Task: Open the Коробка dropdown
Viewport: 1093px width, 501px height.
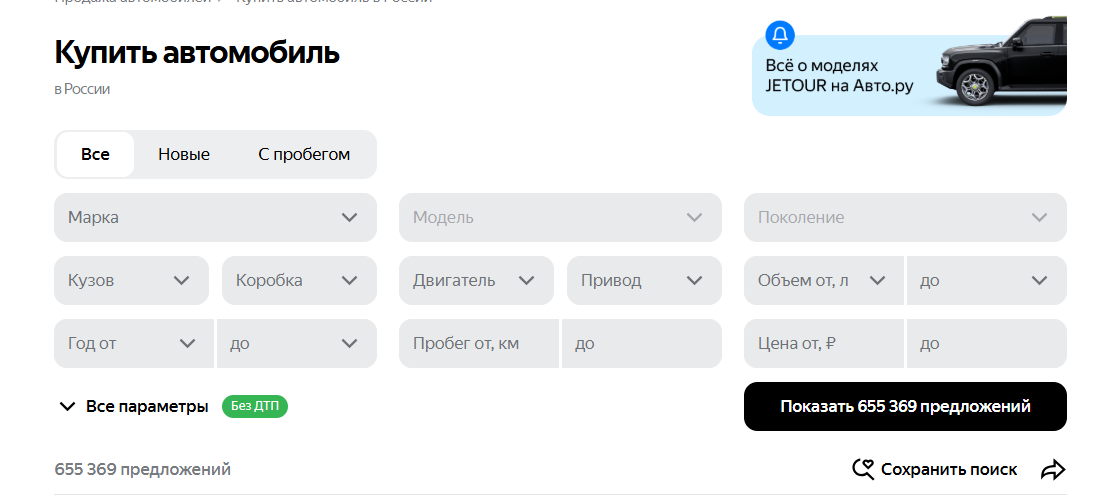Action: (299, 280)
